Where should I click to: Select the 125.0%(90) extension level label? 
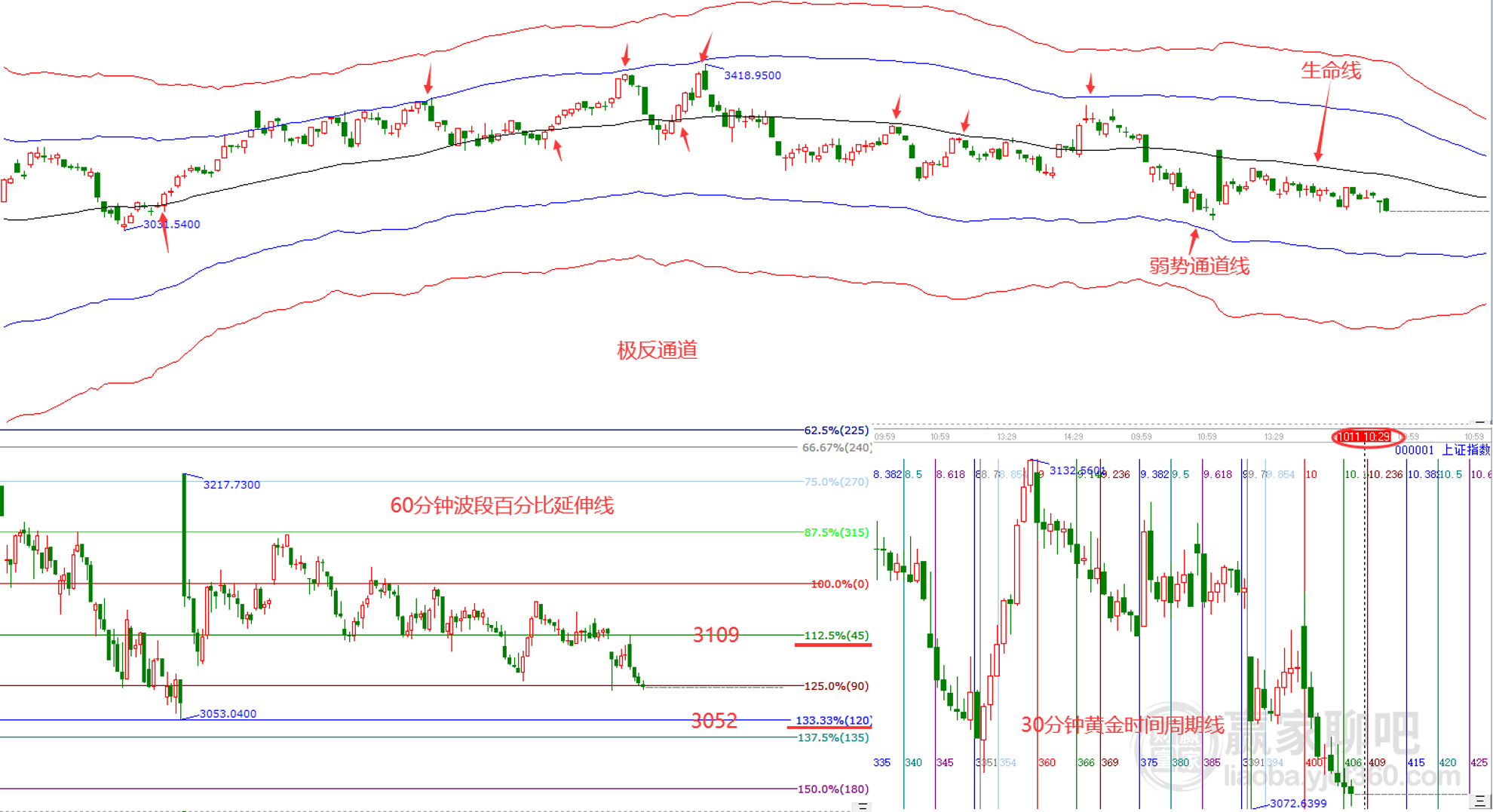836,686
